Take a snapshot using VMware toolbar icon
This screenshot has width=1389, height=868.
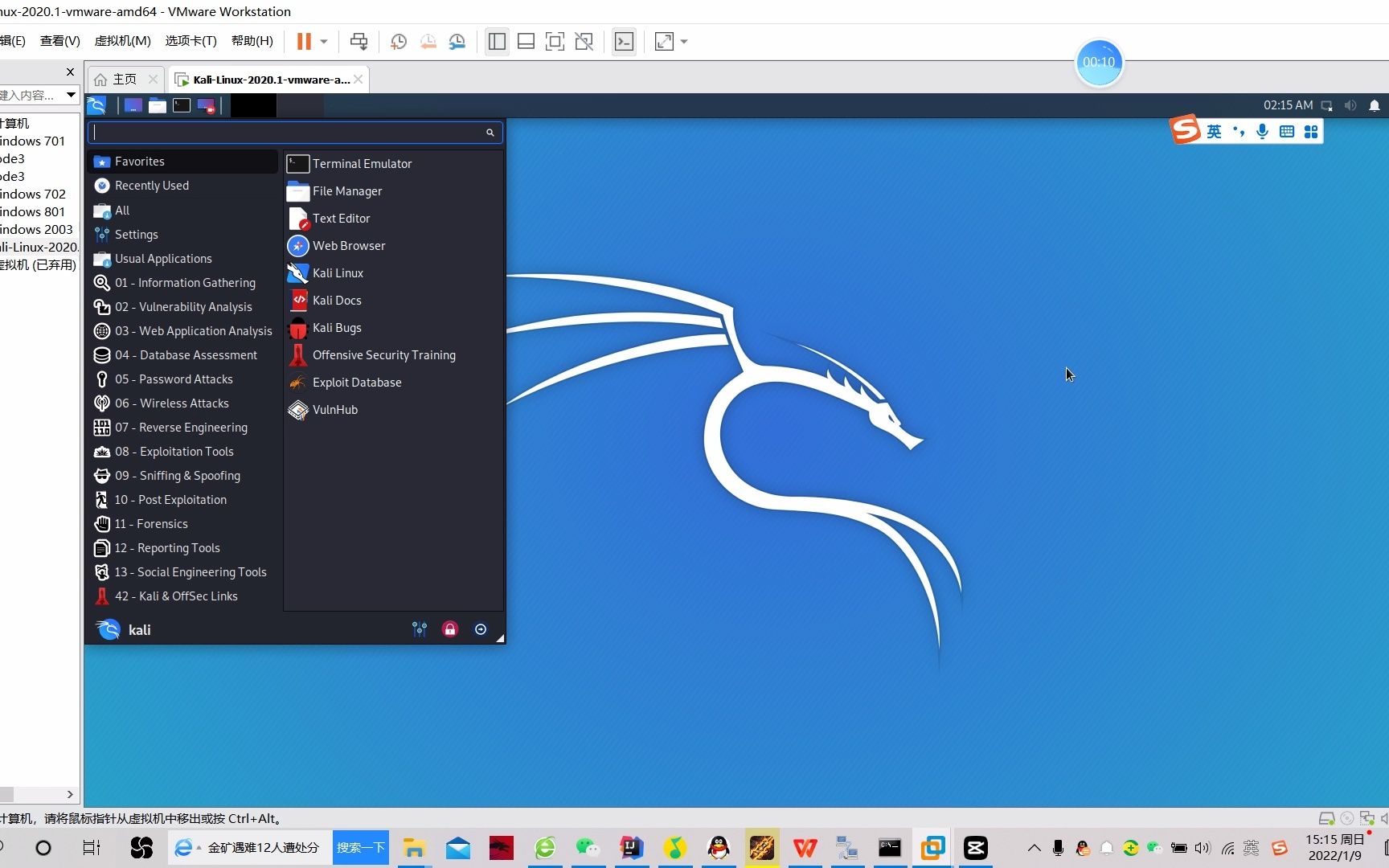tap(399, 41)
